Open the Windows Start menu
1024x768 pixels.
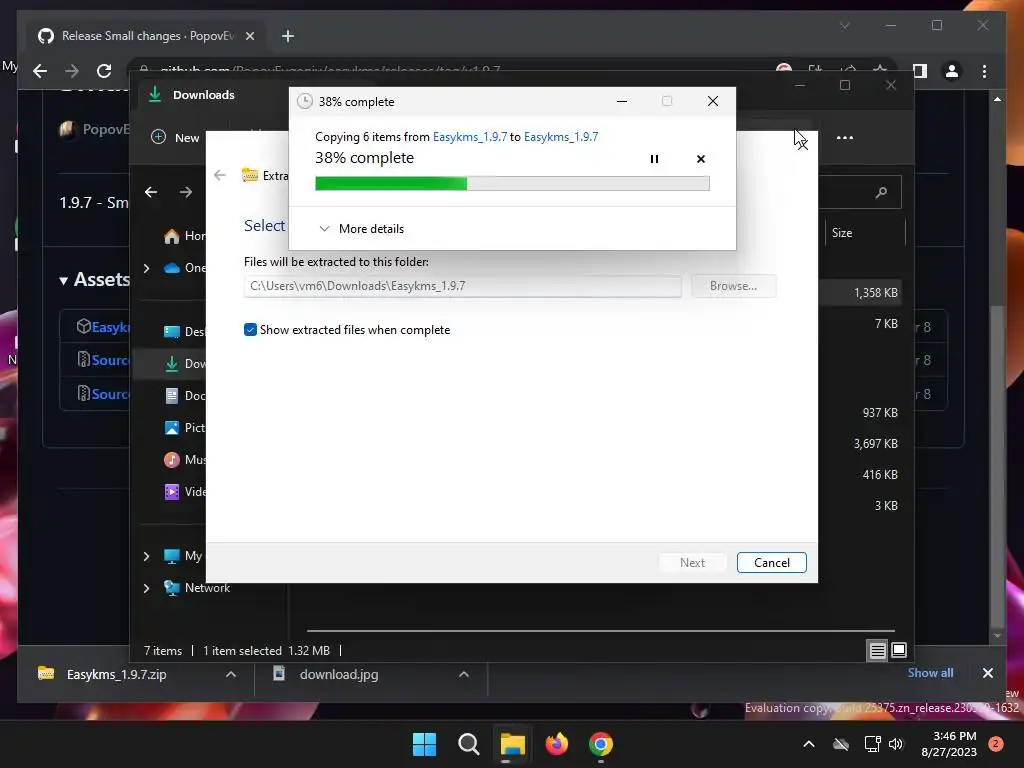point(424,744)
